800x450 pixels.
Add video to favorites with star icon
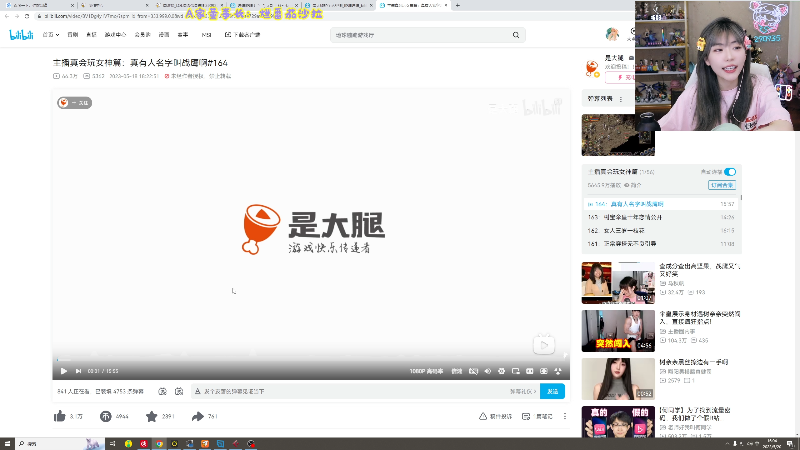(x=152, y=416)
